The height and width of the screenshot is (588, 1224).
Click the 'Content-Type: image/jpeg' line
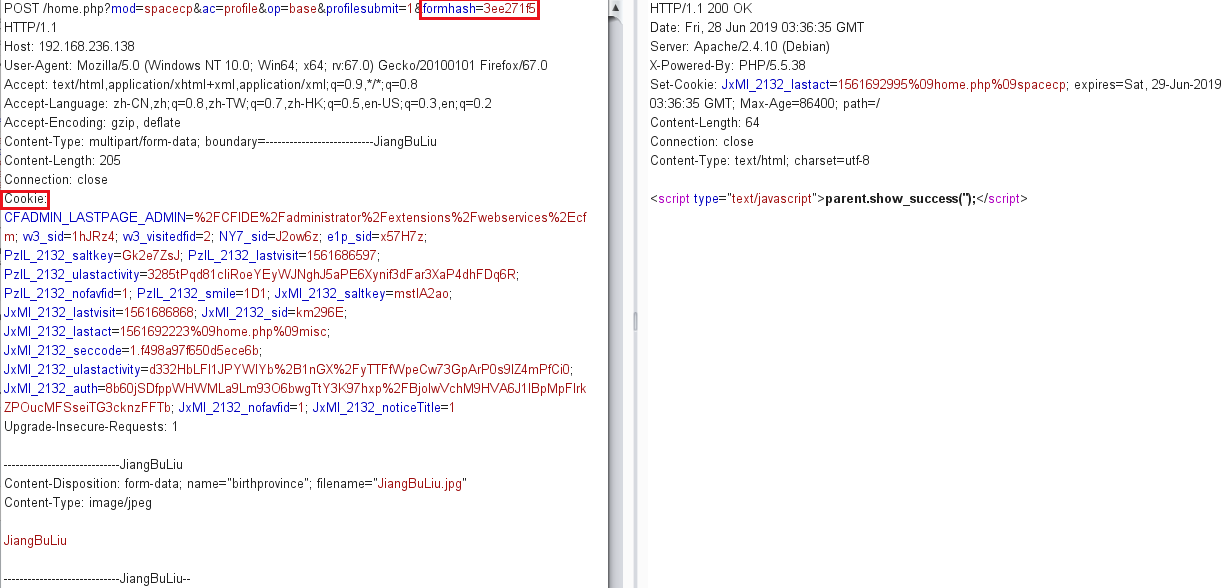(x=78, y=502)
